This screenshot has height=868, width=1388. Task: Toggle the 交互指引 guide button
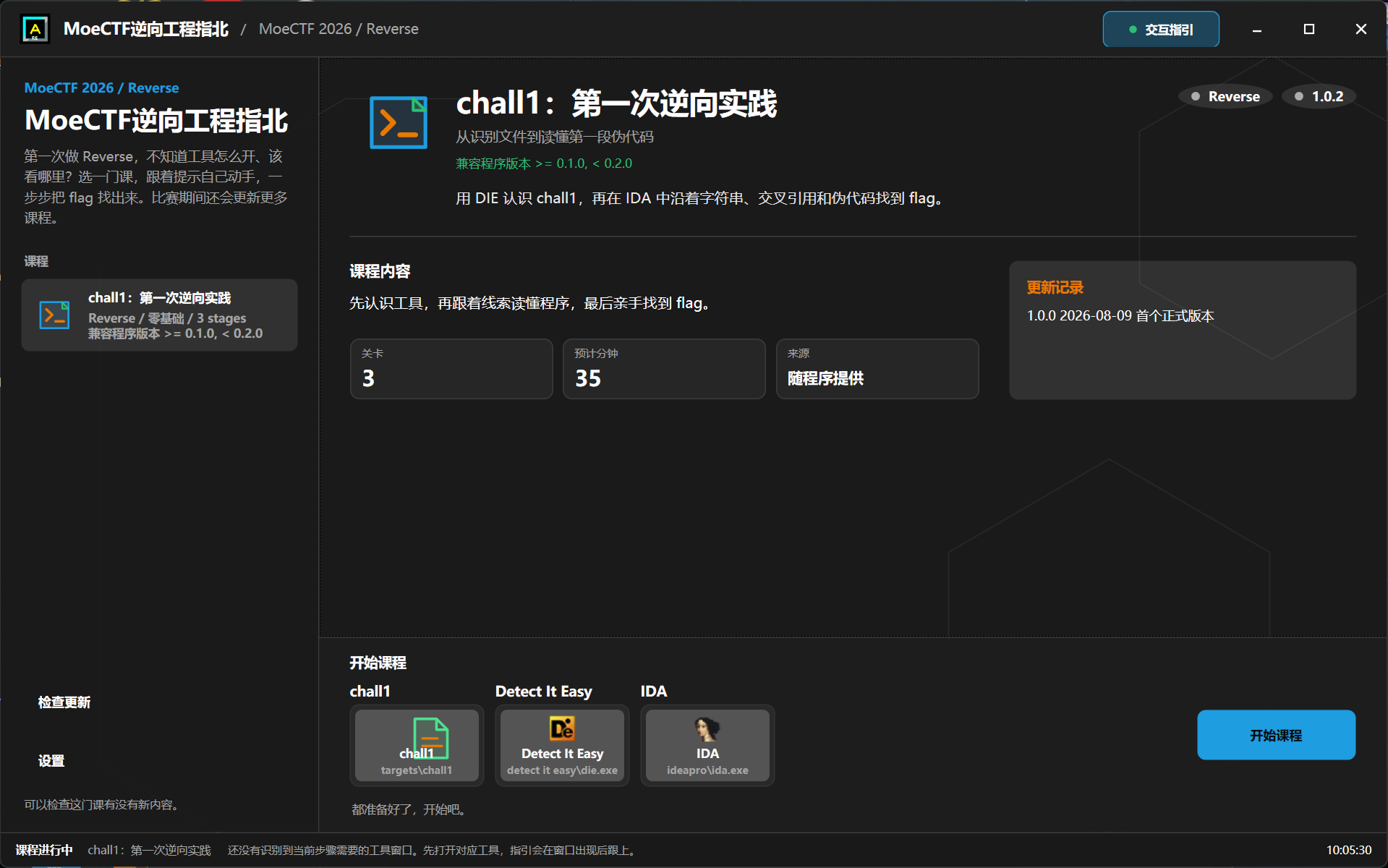pyautogui.click(x=1161, y=29)
